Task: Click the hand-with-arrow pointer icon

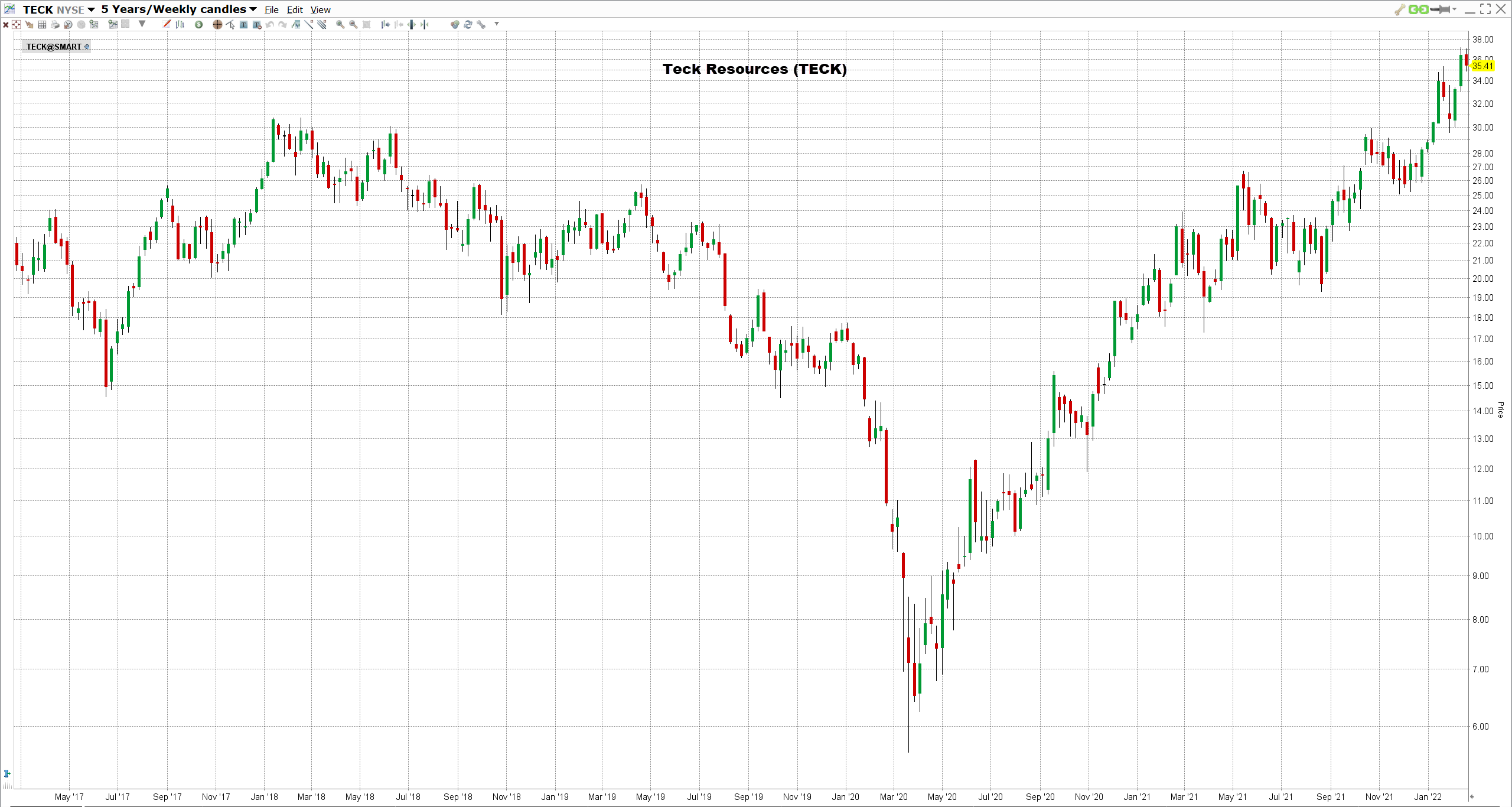Action: [30, 24]
